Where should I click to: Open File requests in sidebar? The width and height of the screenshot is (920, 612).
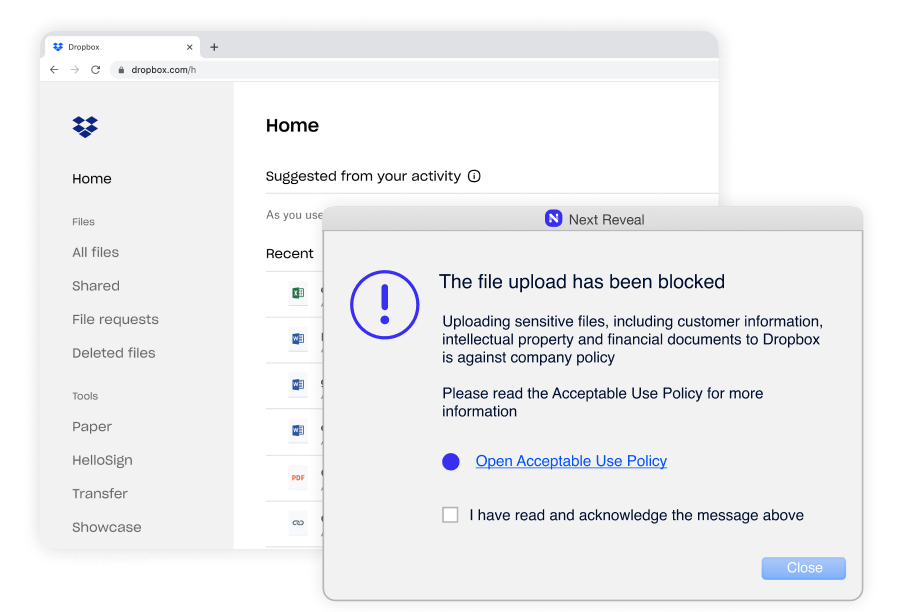pos(116,320)
